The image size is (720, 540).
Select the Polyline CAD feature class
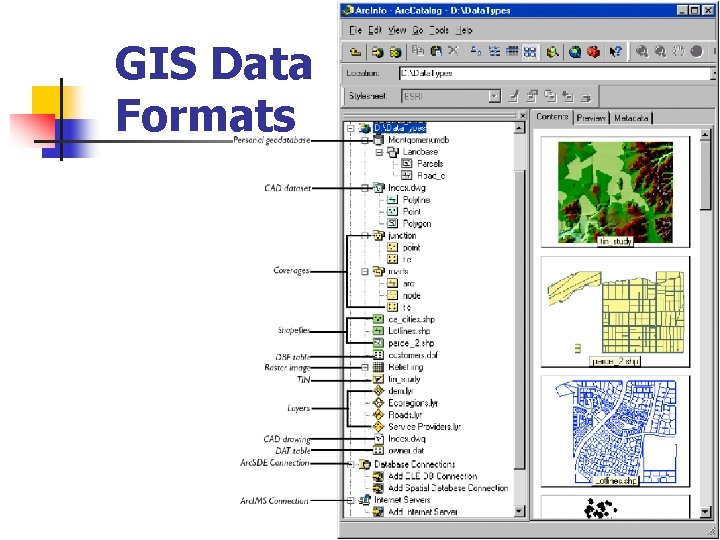tap(416, 200)
